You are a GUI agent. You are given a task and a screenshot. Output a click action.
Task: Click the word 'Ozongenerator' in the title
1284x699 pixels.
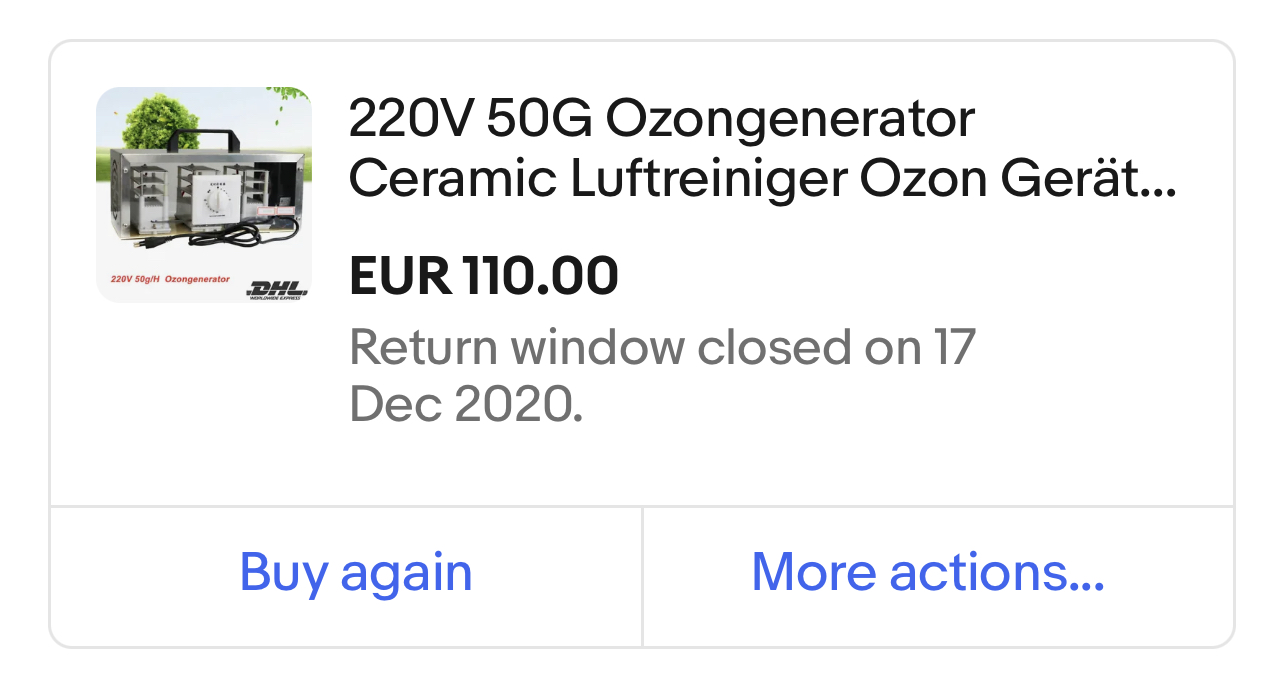(x=790, y=120)
